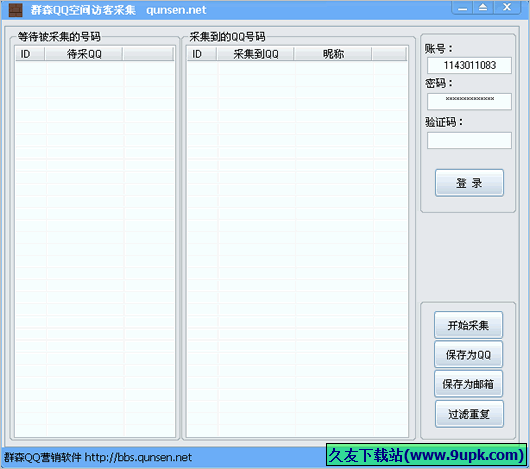
Task: Click the 待采QQ column header
Action: [83, 54]
